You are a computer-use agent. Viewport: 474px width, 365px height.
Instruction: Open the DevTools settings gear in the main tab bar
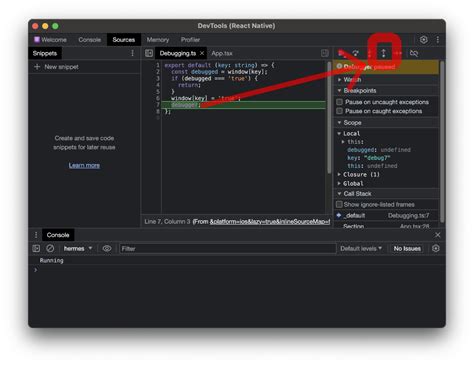point(424,40)
